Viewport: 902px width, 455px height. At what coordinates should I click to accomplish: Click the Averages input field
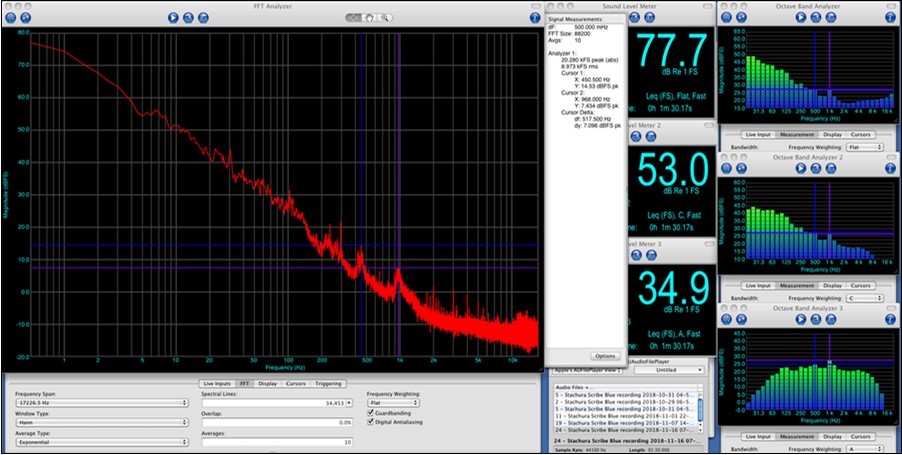tap(279, 441)
